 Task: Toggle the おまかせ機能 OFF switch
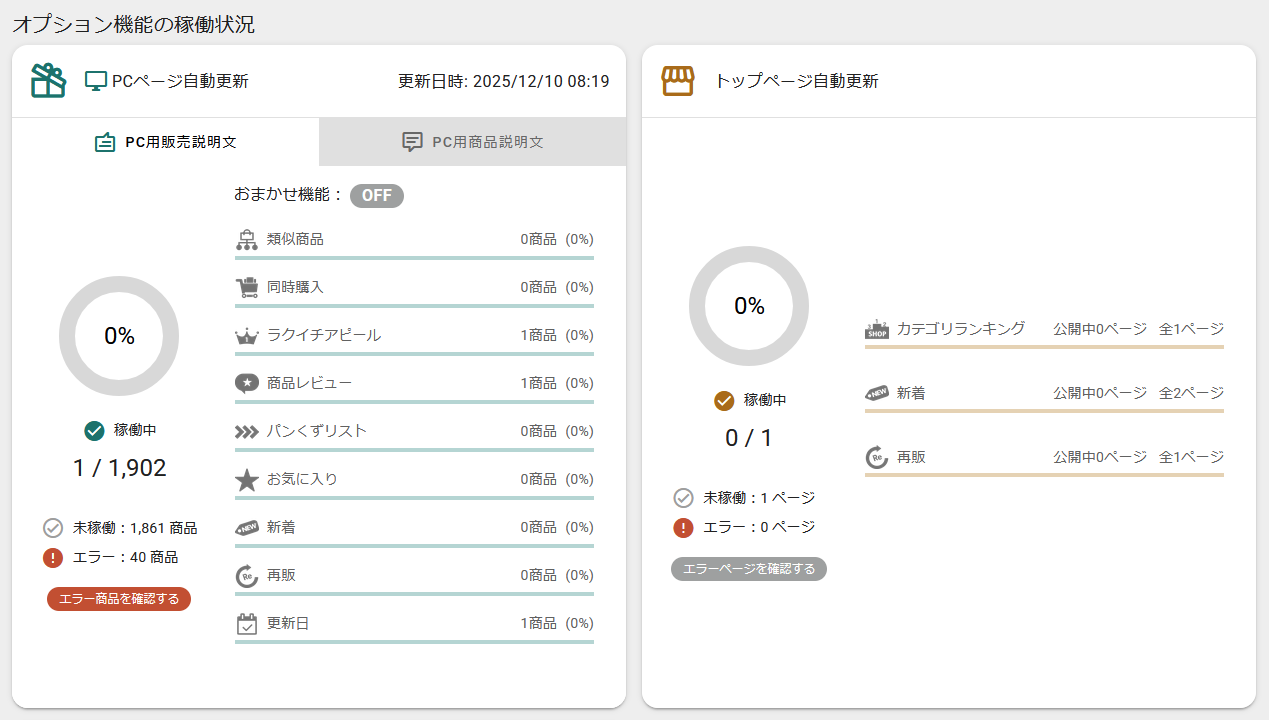click(x=376, y=196)
